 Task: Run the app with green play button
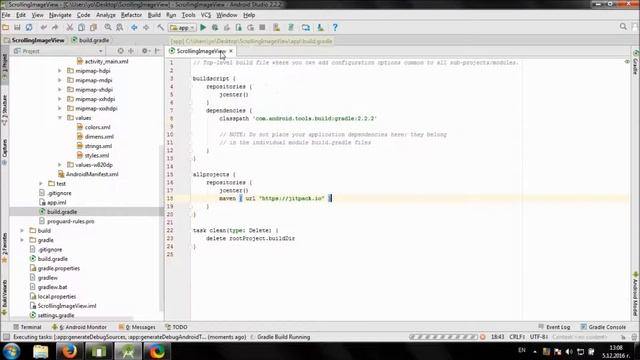(203, 27)
